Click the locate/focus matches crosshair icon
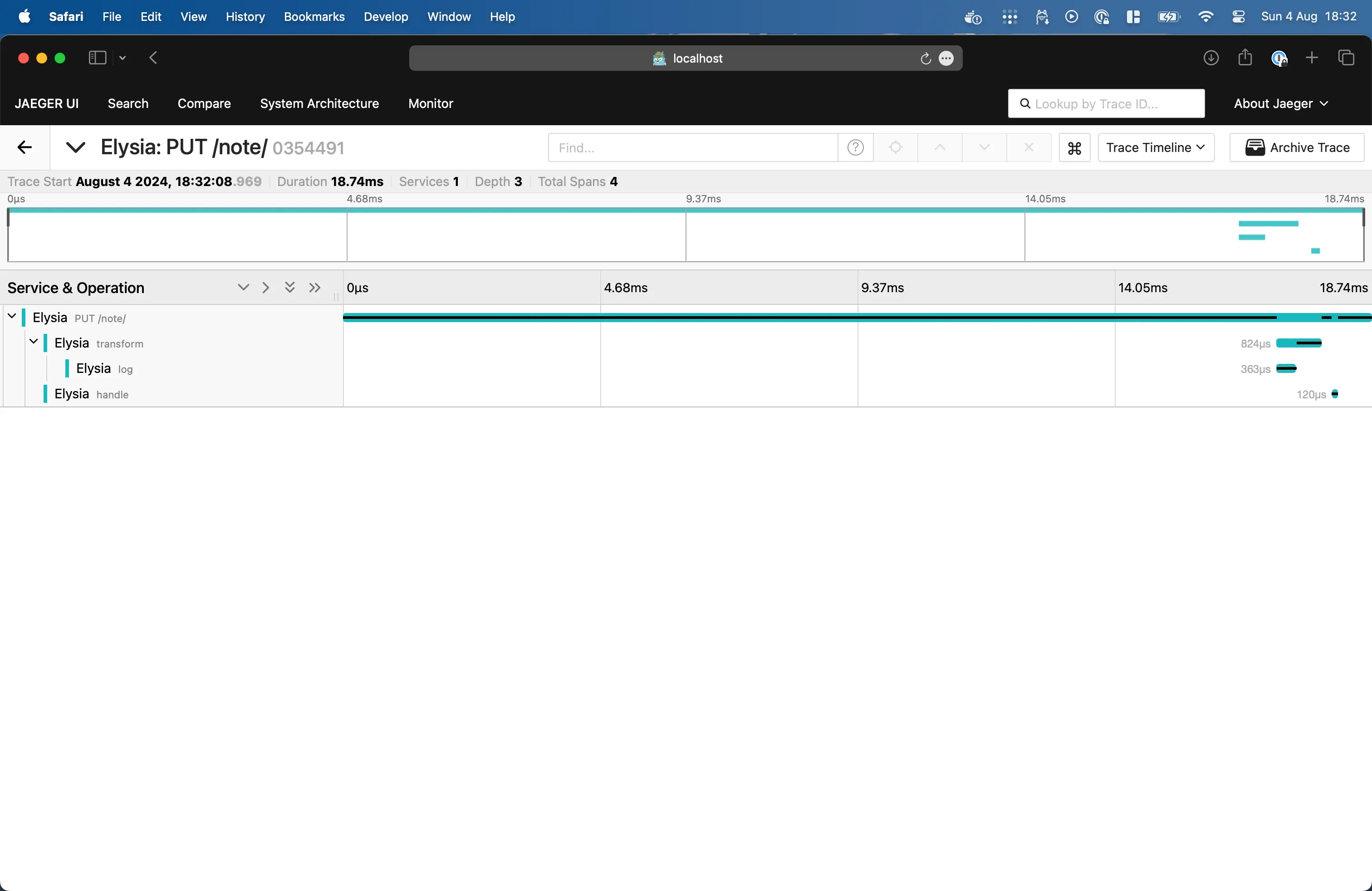Screen dimensions: 1372x891 click(x=895, y=148)
